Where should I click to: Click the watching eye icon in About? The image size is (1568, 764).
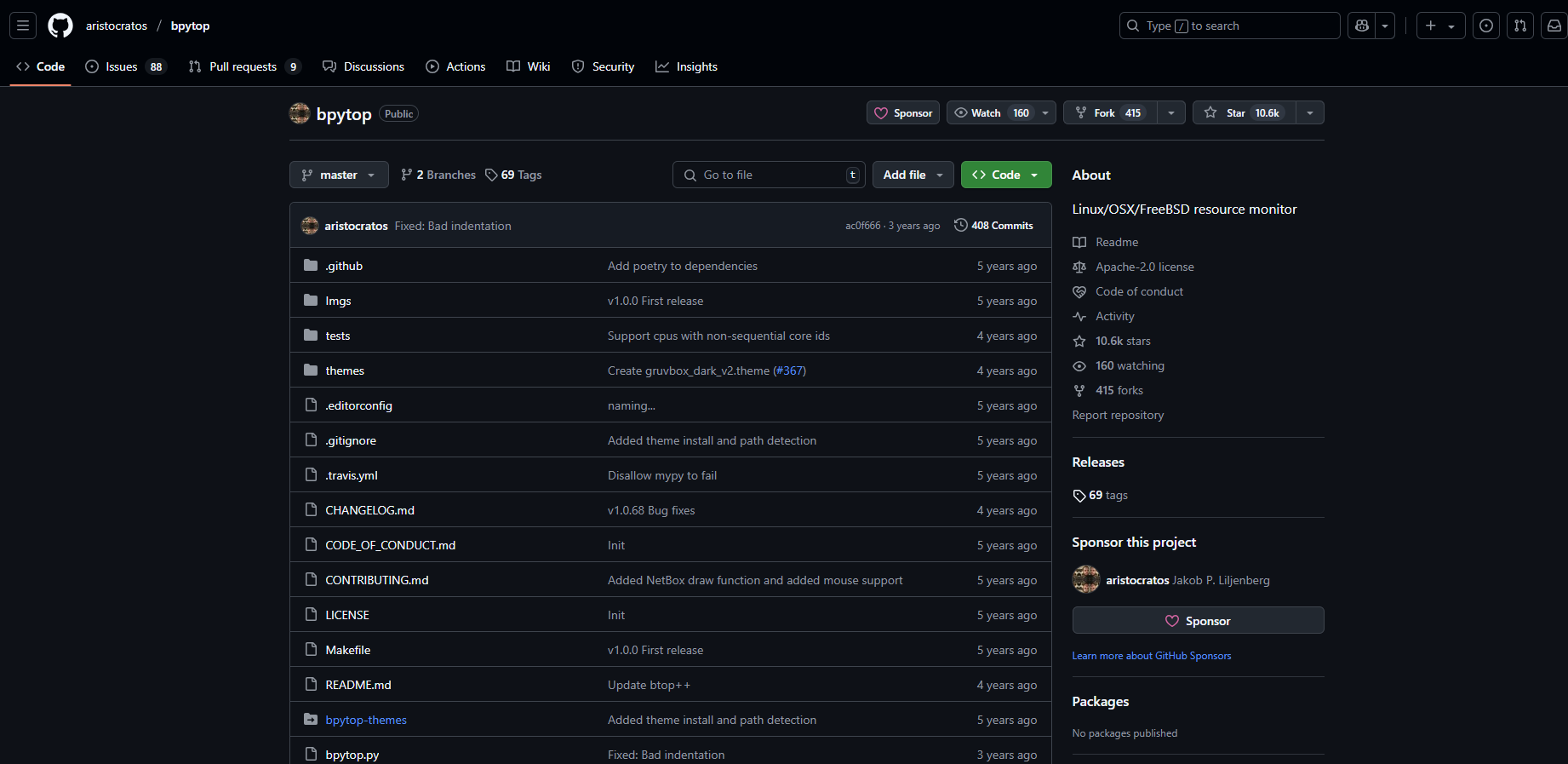1079,365
